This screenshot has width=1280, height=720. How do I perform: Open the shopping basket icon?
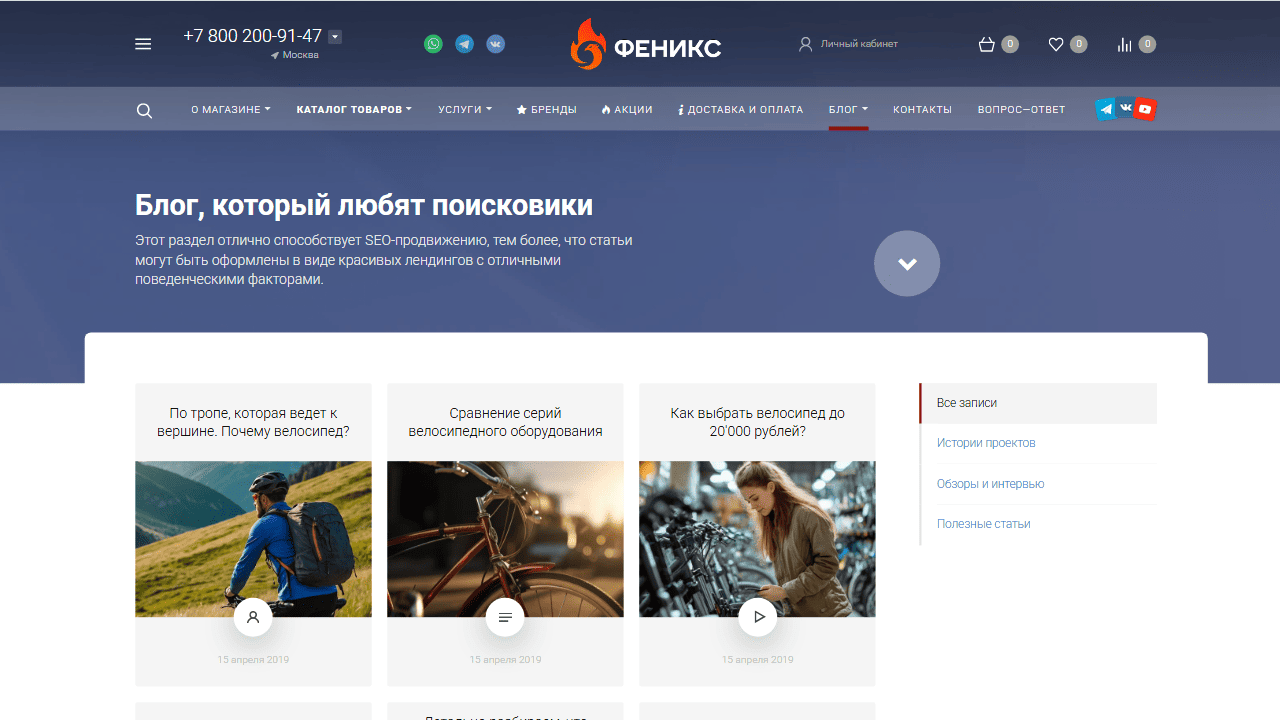tap(987, 44)
